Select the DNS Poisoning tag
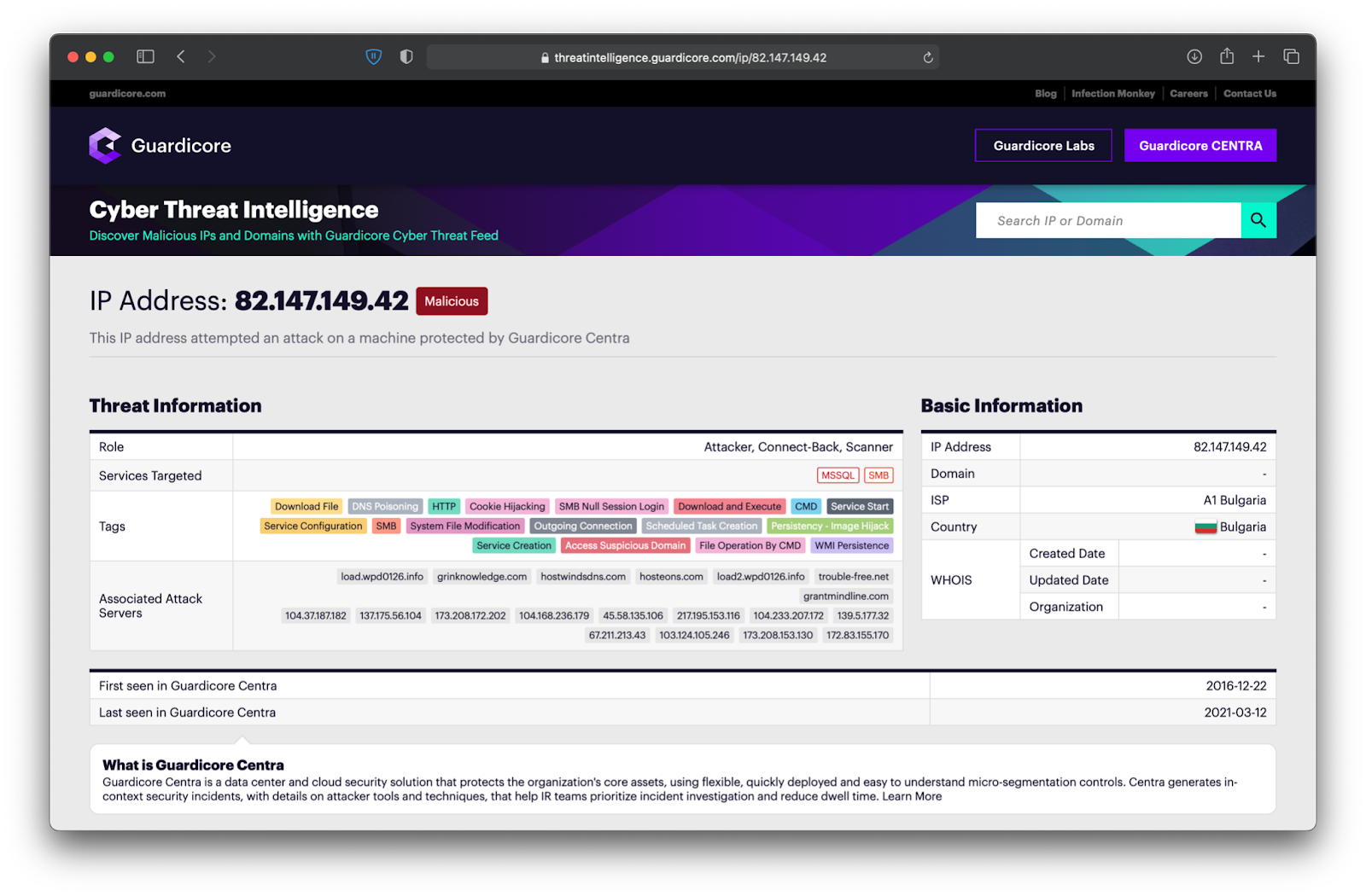The height and width of the screenshot is (896, 1366). tap(385, 507)
